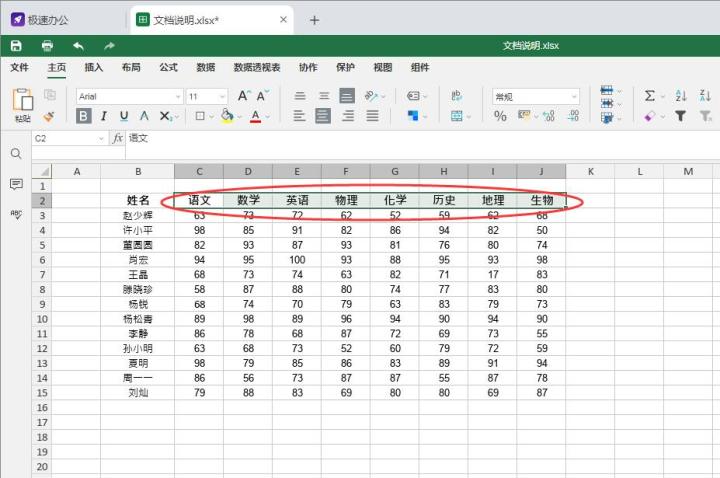Toggle underline formatting
This screenshot has height=478, width=720.
pyautogui.click(x=124, y=116)
